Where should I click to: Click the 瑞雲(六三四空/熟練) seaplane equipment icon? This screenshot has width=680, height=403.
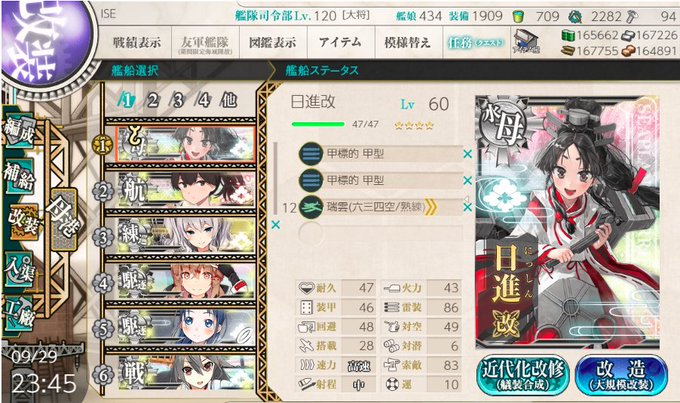coord(311,208)
